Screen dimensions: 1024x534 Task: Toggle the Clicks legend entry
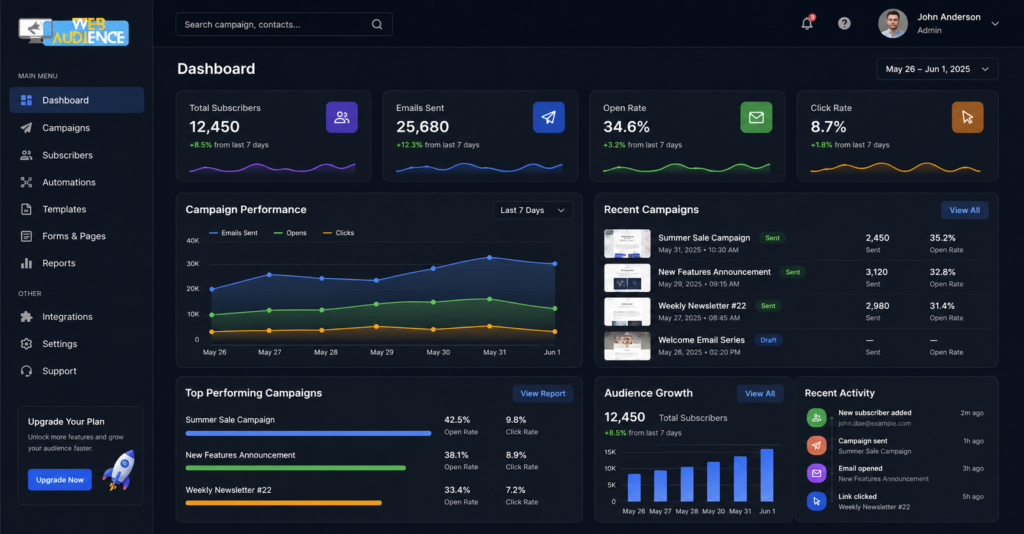click(338, 233)
